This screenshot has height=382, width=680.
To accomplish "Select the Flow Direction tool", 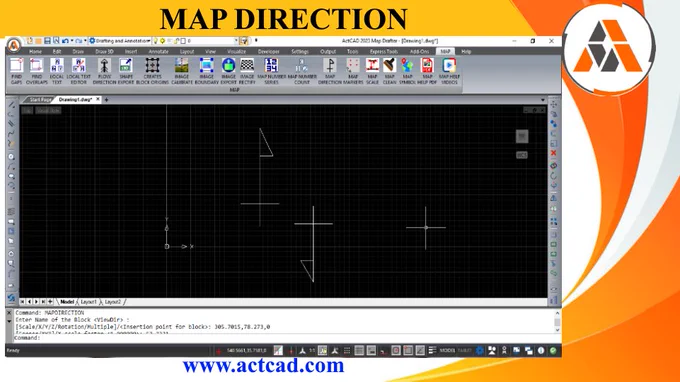I will click(104, 71).
